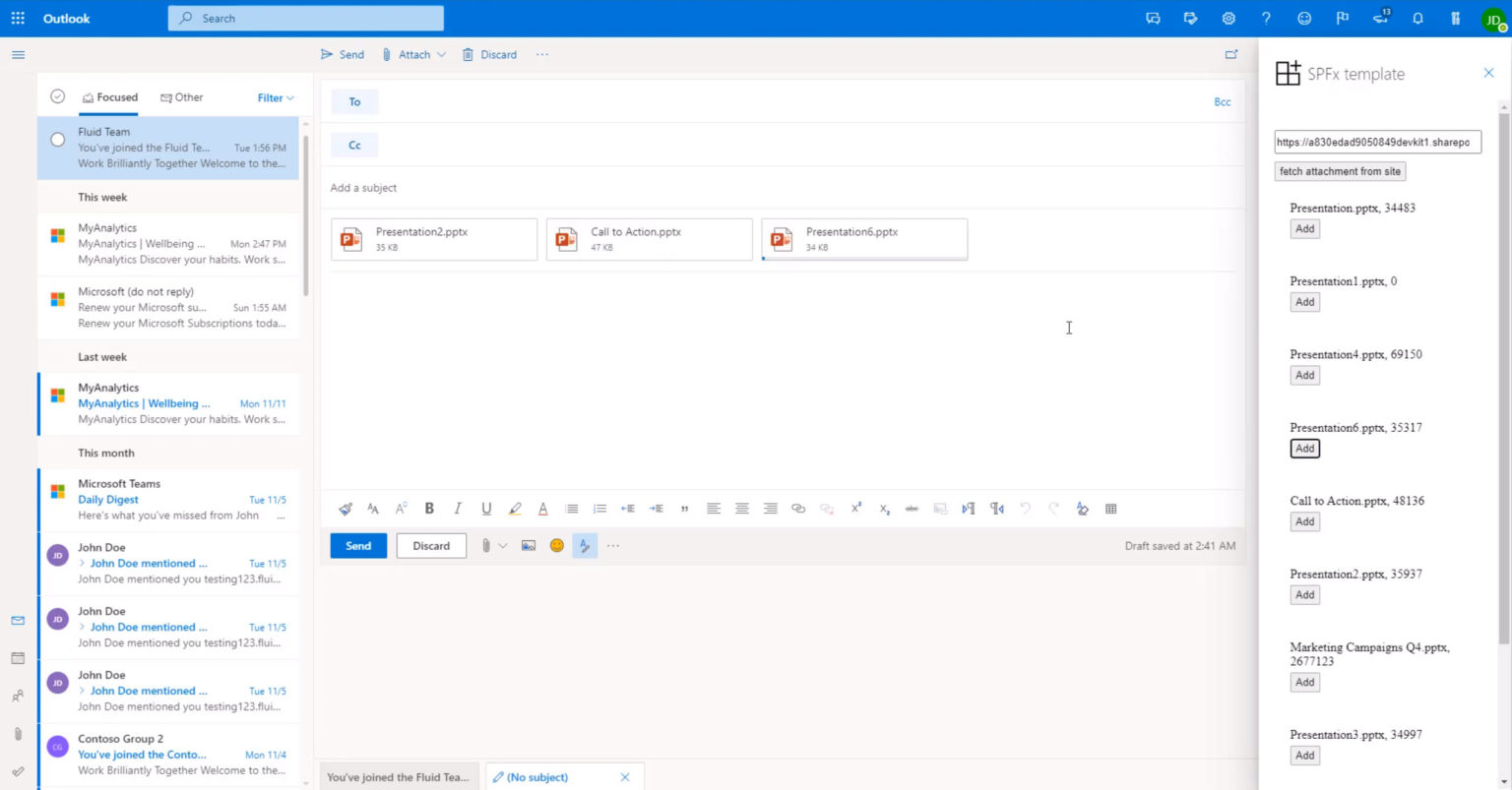Viewport: 1512px width, 790px height.
Task: Expand the Filter dropdown in message list
Action: pyautogui.click(x=276, y=97)
